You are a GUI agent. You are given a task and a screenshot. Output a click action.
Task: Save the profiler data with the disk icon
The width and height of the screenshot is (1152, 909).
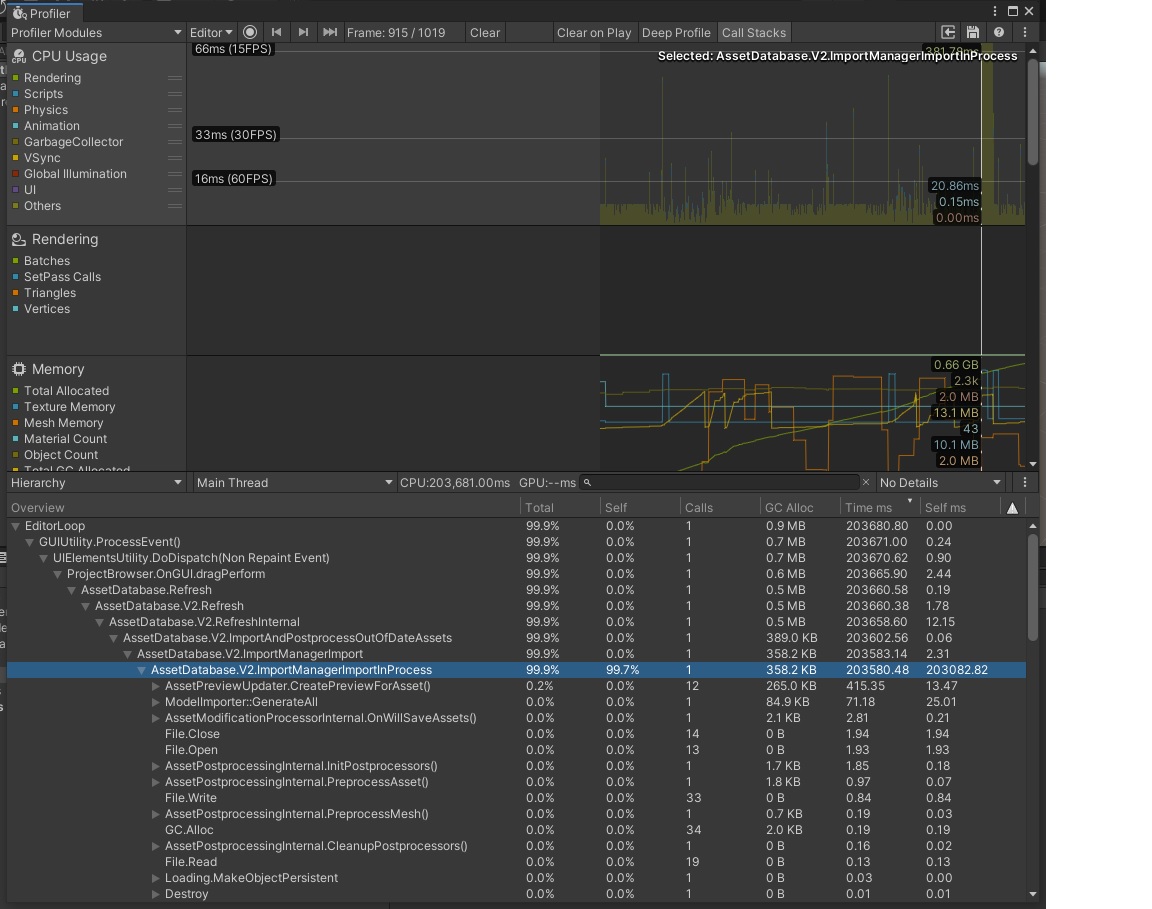973,32
